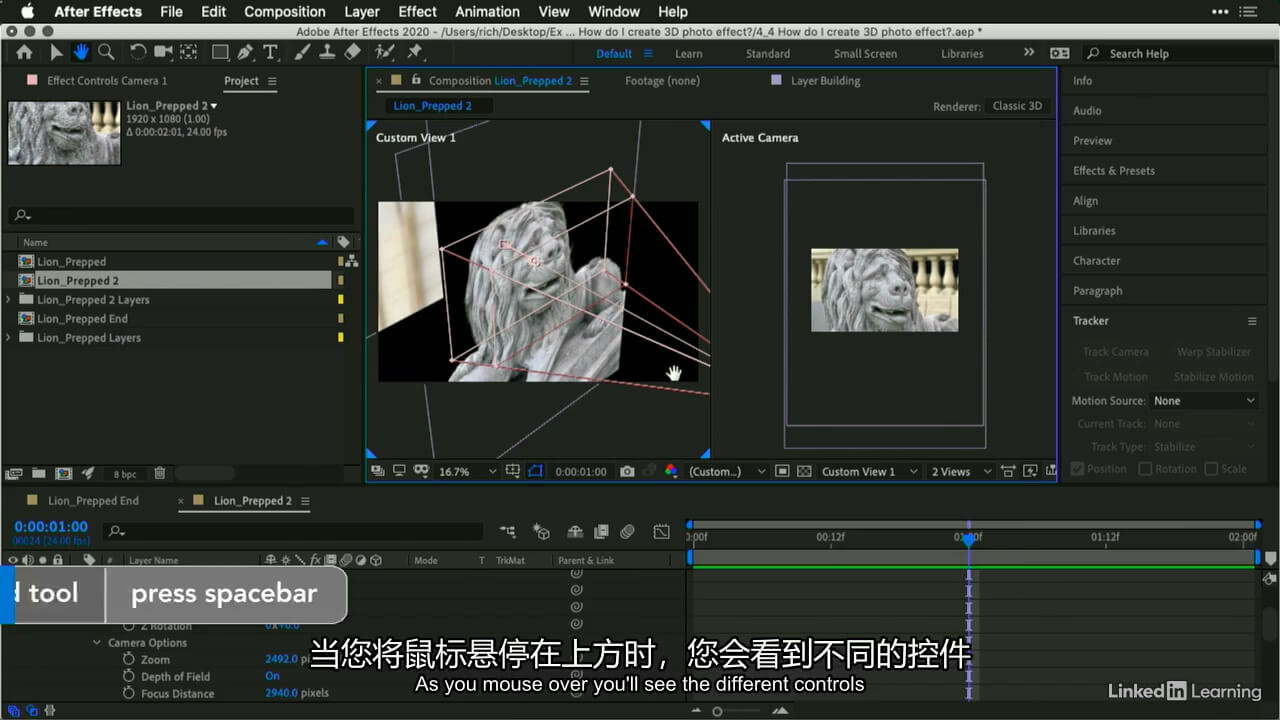Click the Lion_Prepped 2 project thumbnail
Screen dimensions: 1280x720
pos(64,132)
